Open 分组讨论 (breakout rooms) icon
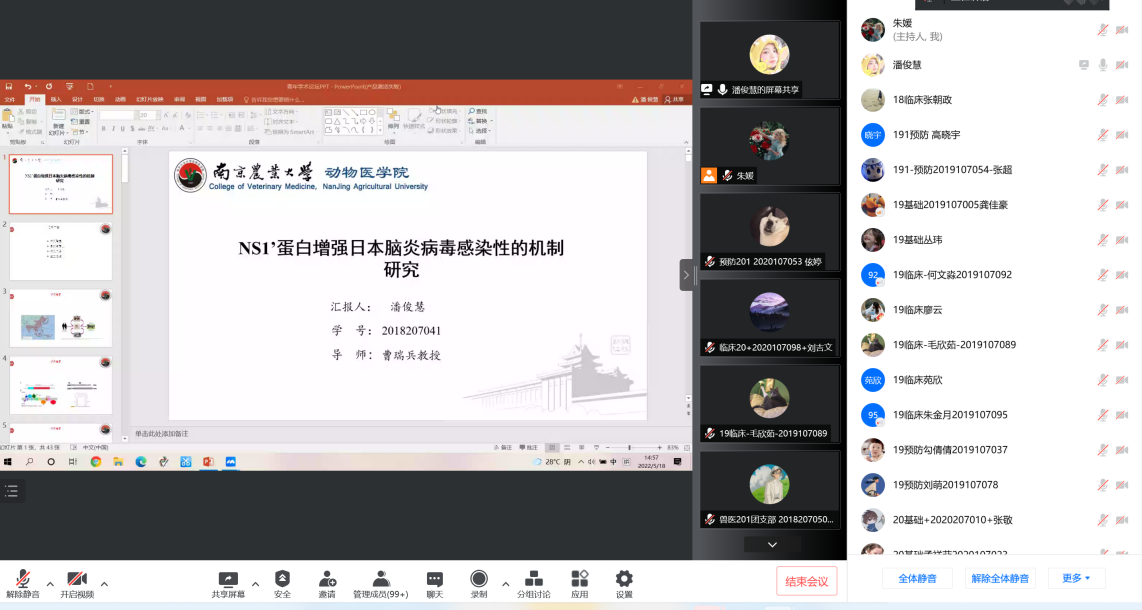 [534, 583]
